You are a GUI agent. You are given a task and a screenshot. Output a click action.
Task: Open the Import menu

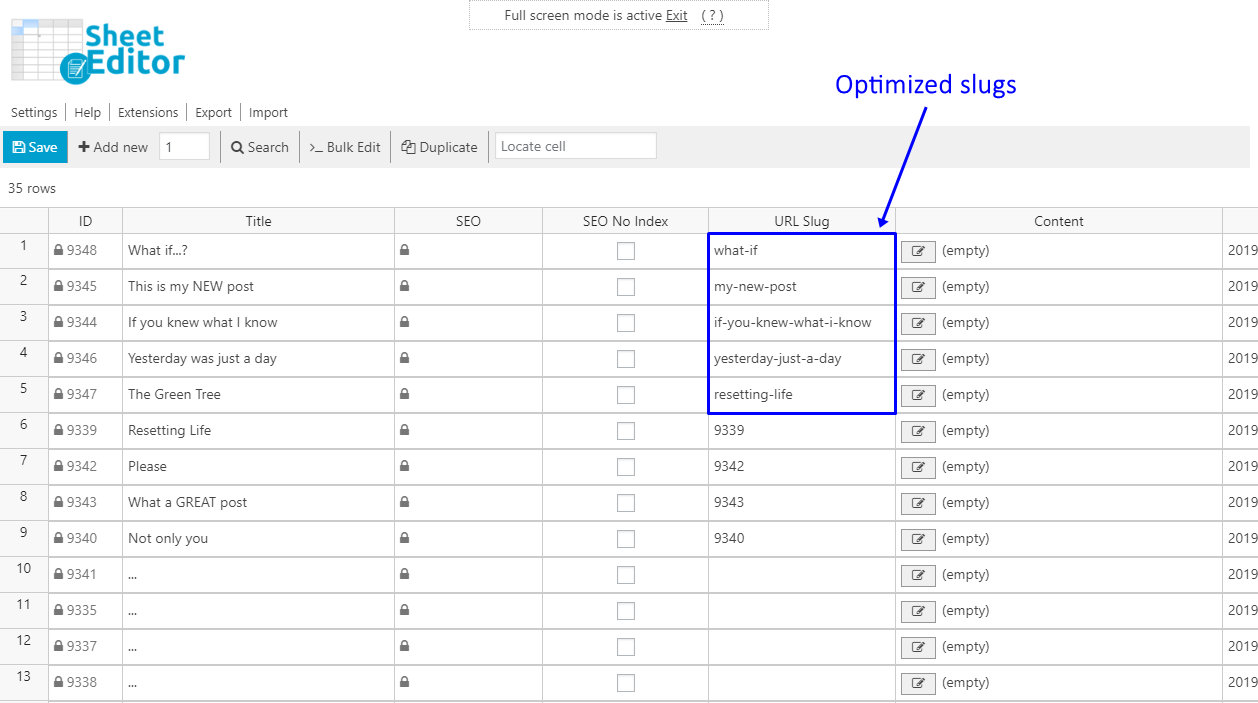268,113
